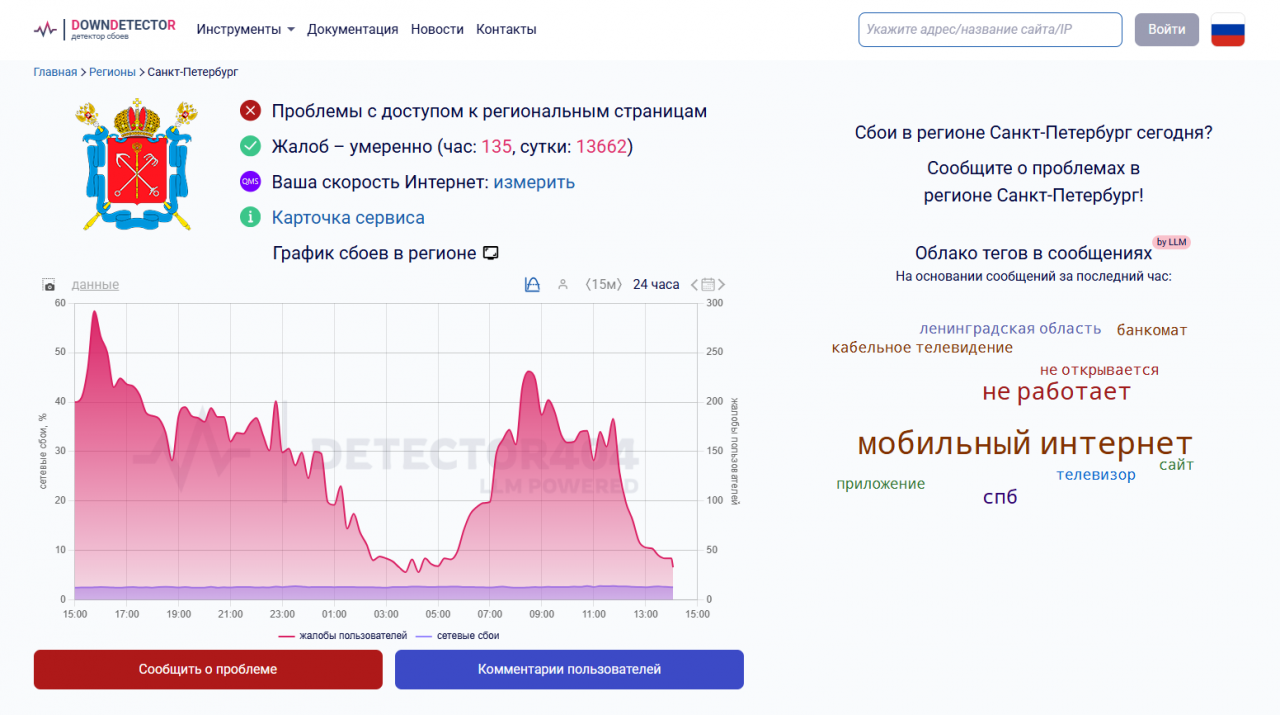1280x715 pixels.
Task: Click the DownDetector logo
Action: (x=104, y=29)
